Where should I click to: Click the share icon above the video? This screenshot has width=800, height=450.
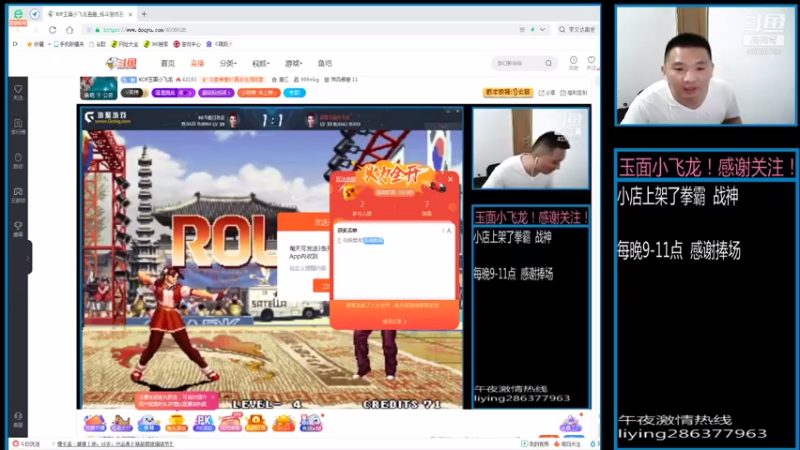click(547, 93)
